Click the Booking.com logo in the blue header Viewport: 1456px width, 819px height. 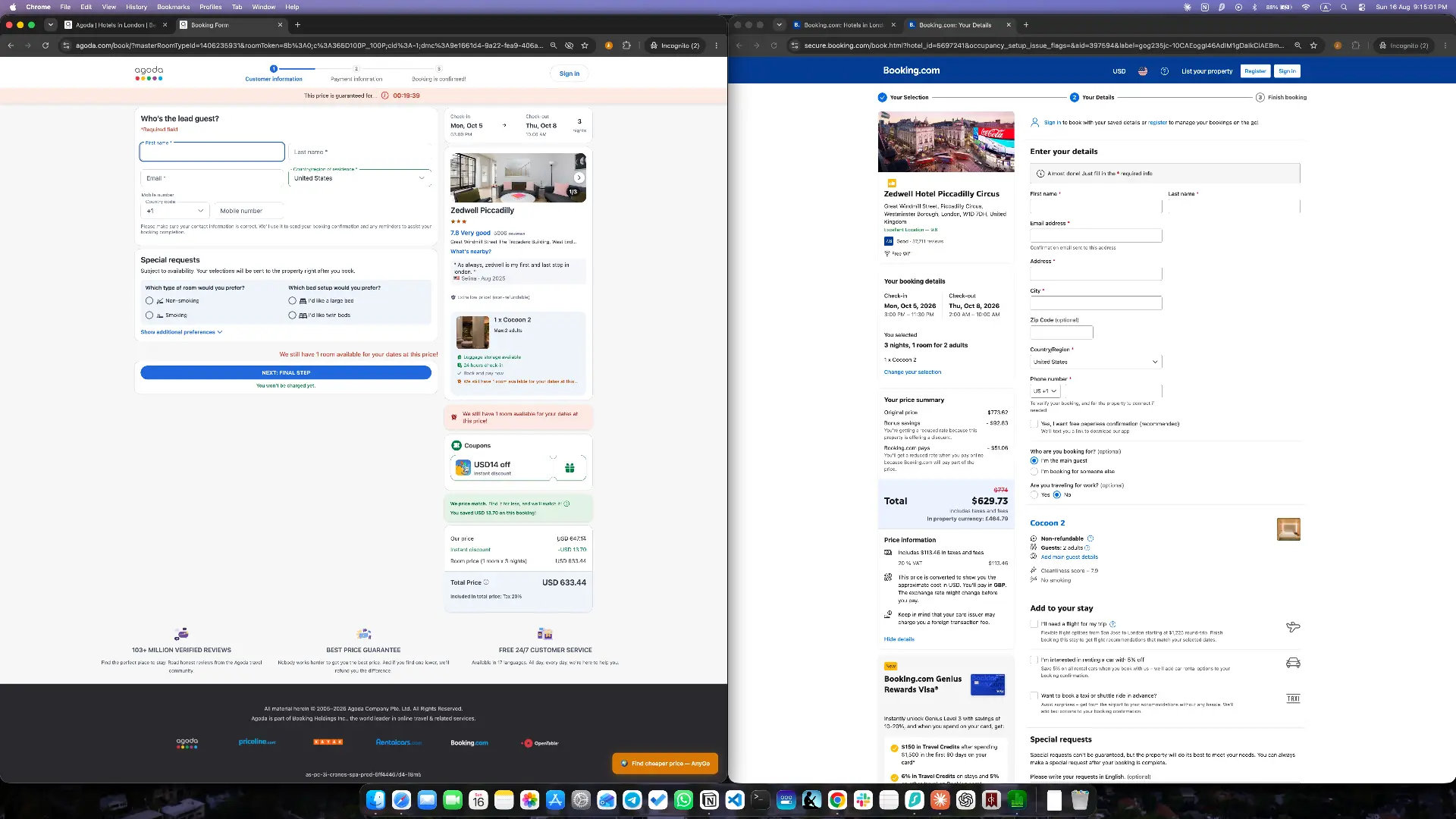tap(911, 71)
